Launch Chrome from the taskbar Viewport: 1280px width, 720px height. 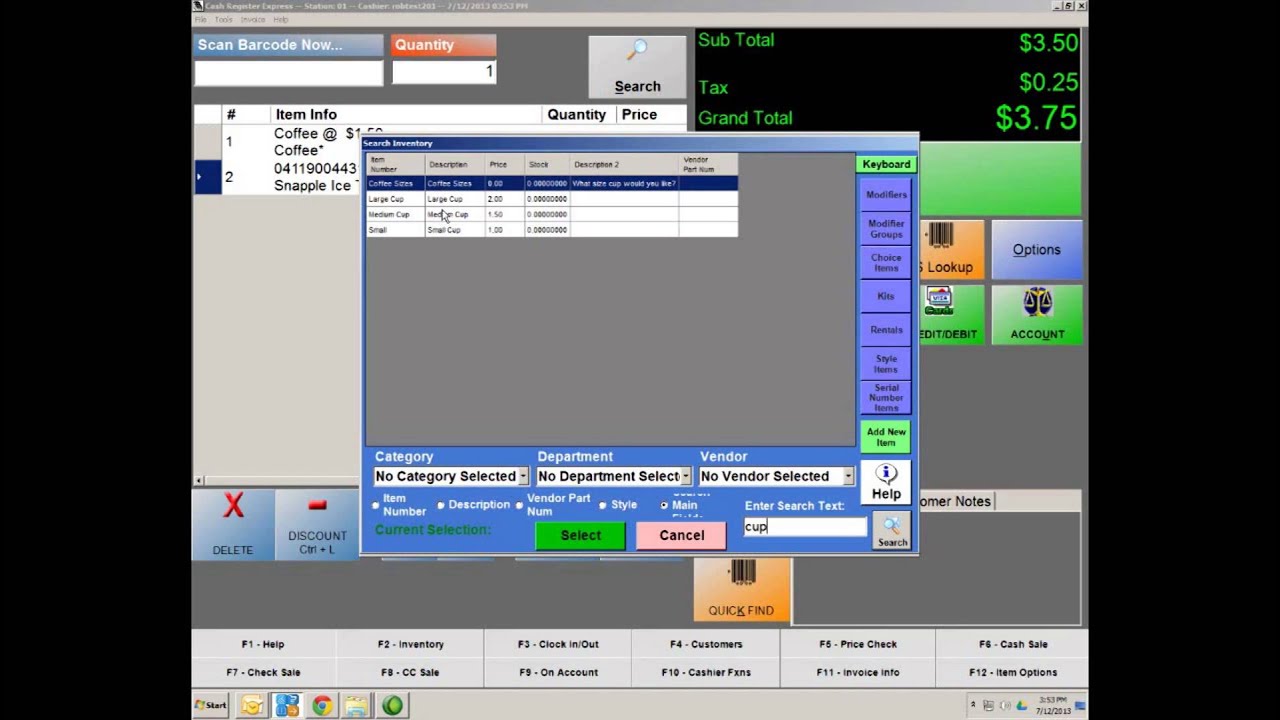[x=322, y=706]
